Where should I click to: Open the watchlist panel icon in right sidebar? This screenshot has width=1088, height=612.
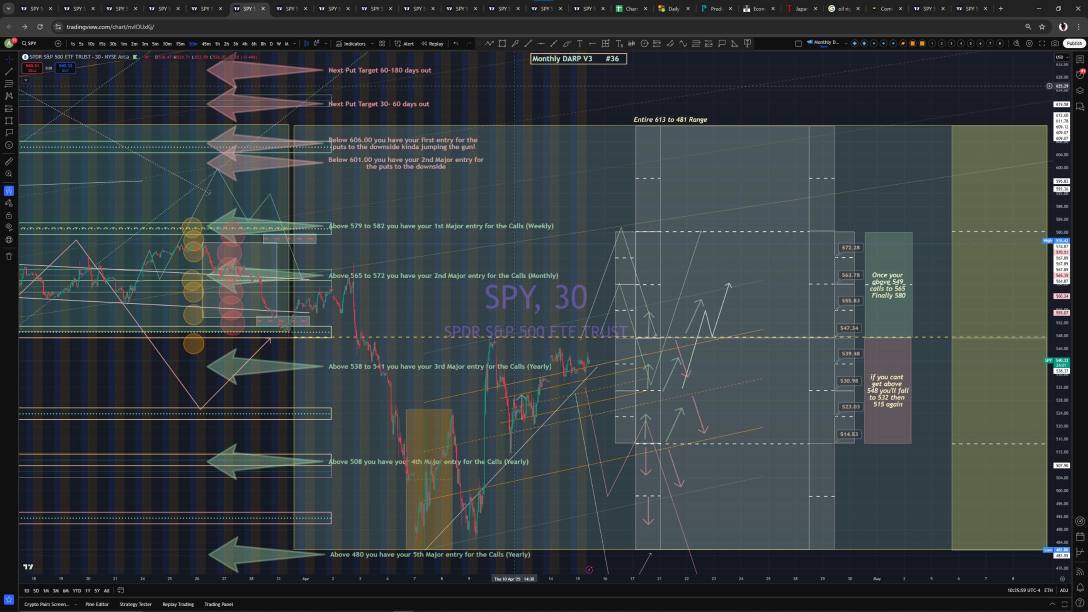tap(1080, 59)
